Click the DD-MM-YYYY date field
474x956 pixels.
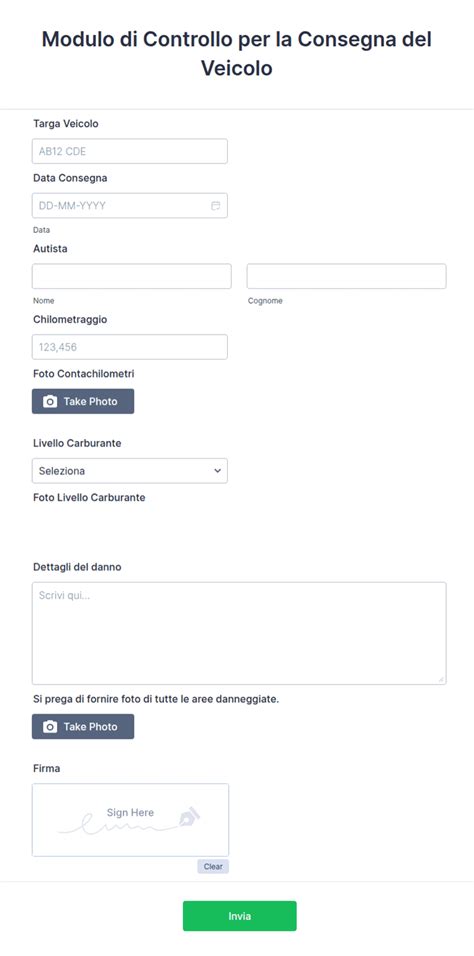(x=130, y=206)
